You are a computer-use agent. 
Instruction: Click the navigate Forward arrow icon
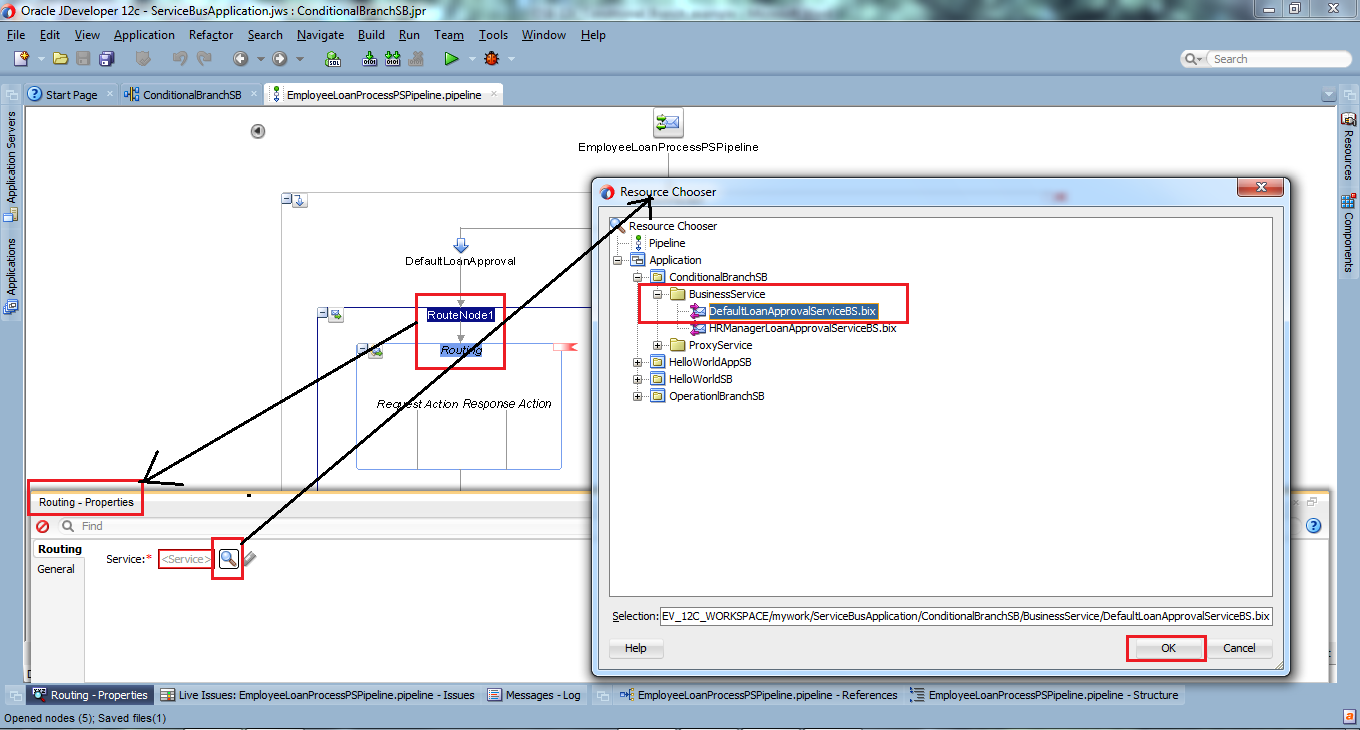(x=279, y=59)
